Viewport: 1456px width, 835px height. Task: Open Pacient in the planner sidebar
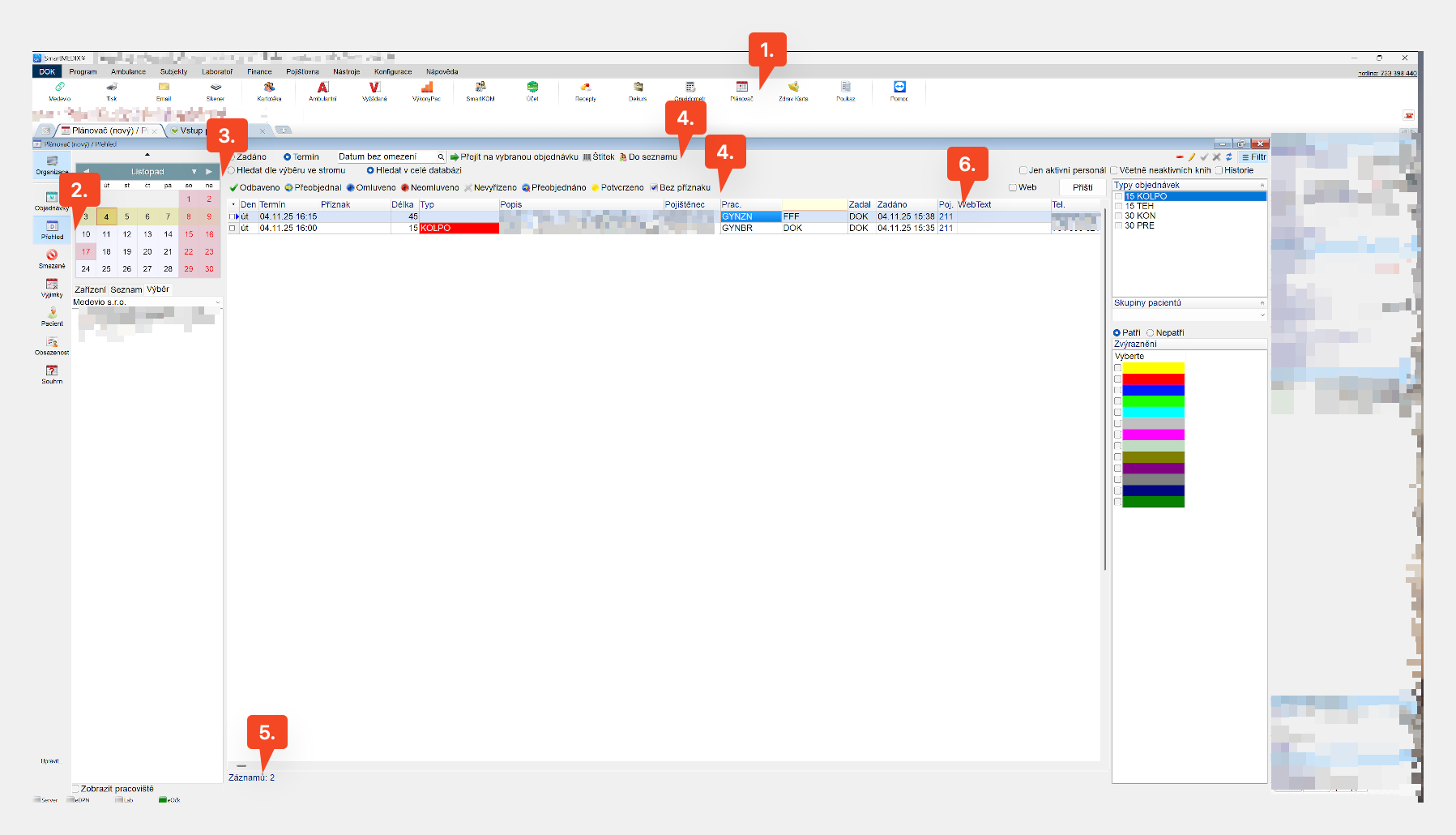[x=52, y=316]
